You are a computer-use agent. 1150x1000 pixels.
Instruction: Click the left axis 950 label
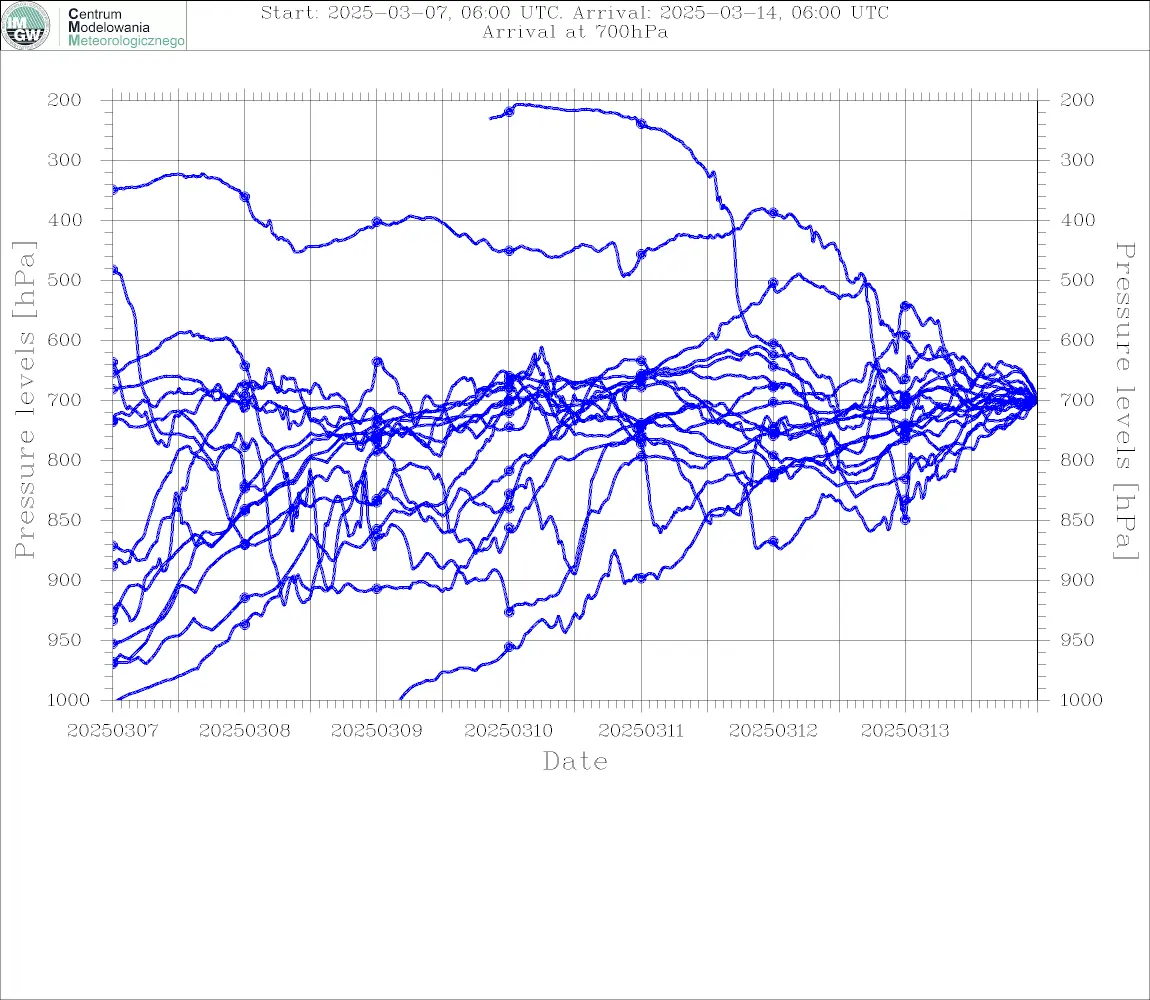point(65,640)
